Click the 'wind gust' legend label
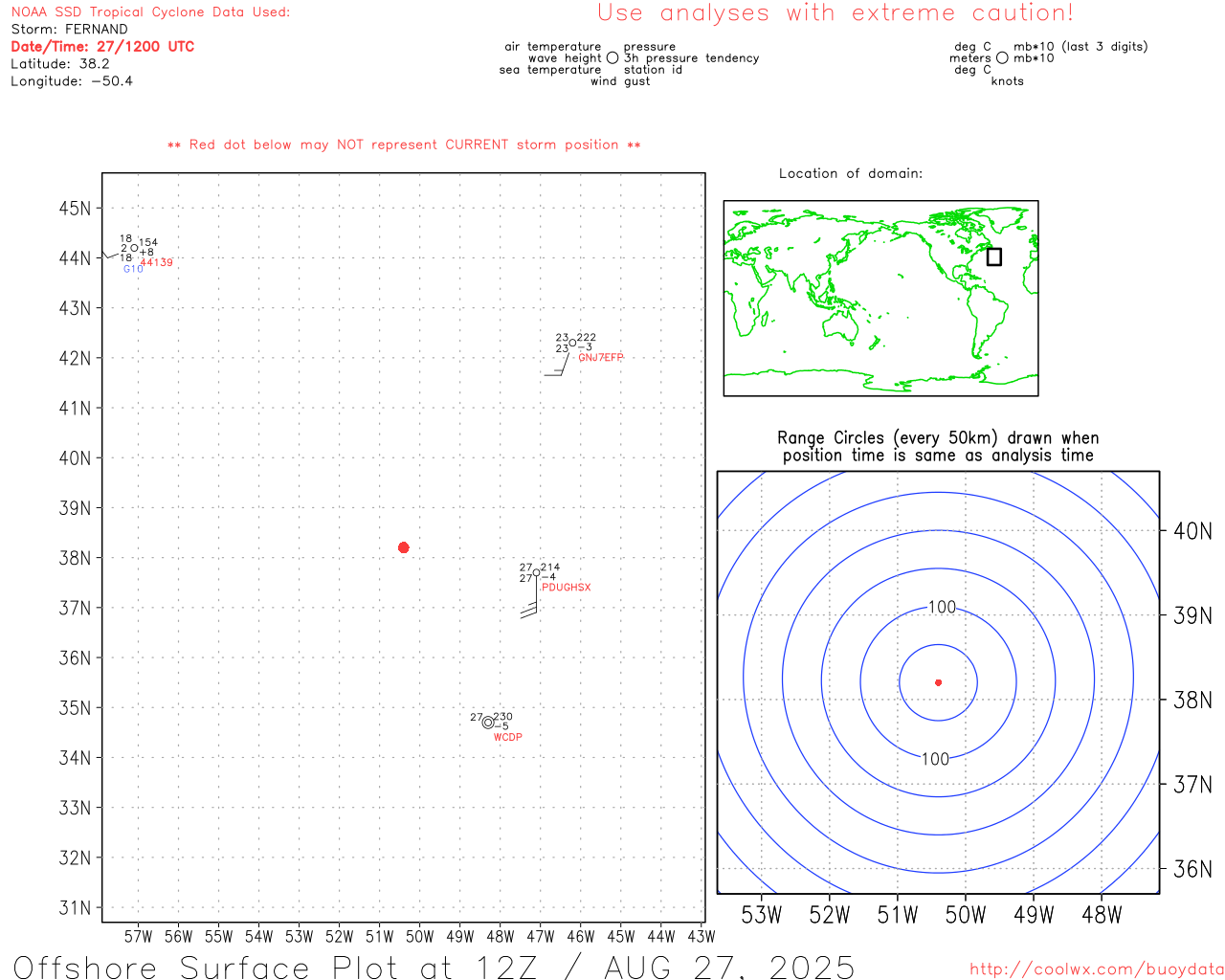Screen dimensions: 1225x980 click(620, 80)
